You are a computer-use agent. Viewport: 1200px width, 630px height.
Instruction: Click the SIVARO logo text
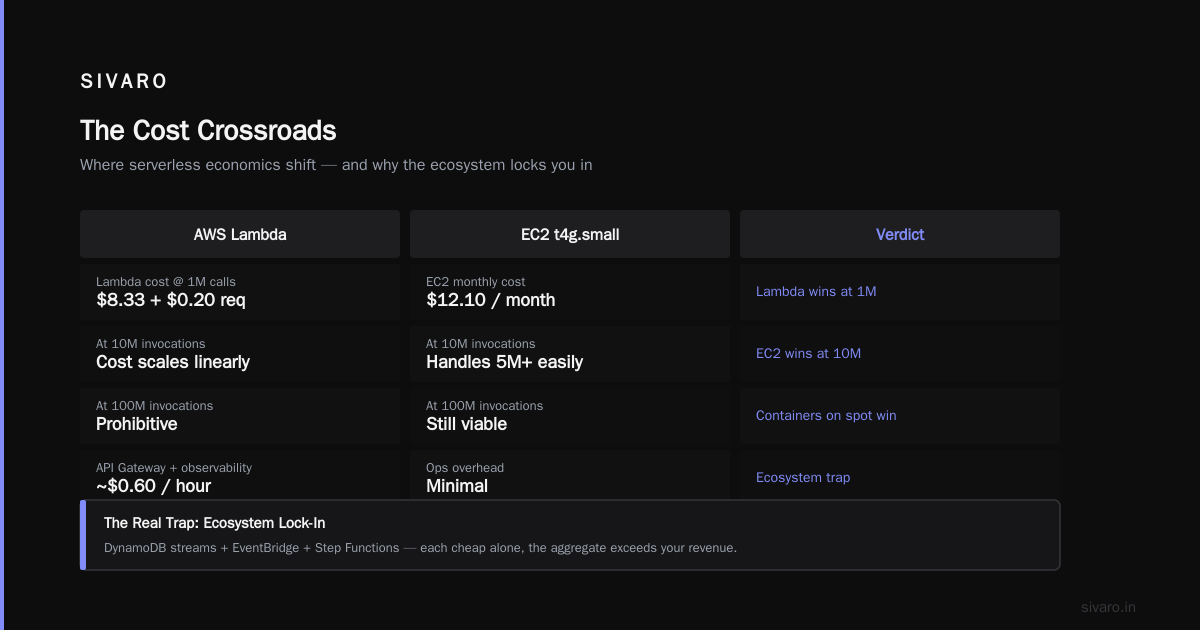124,81
